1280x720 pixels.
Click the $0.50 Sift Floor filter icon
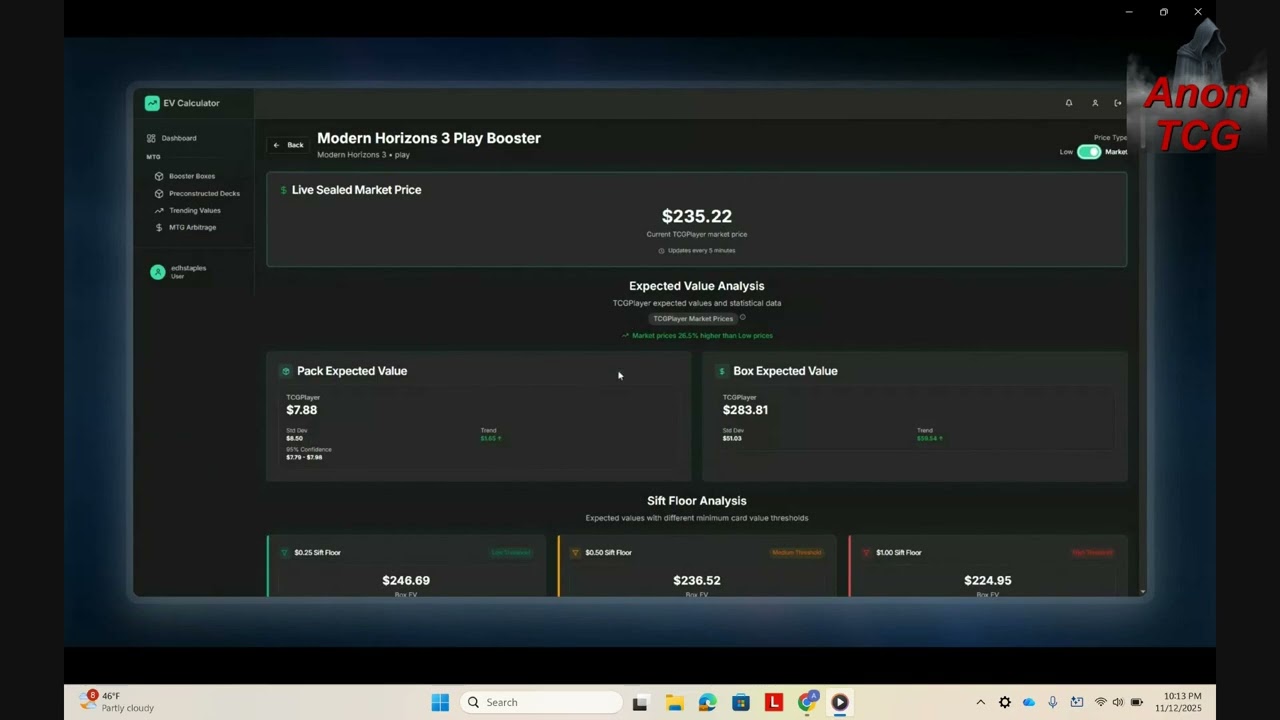575,552
